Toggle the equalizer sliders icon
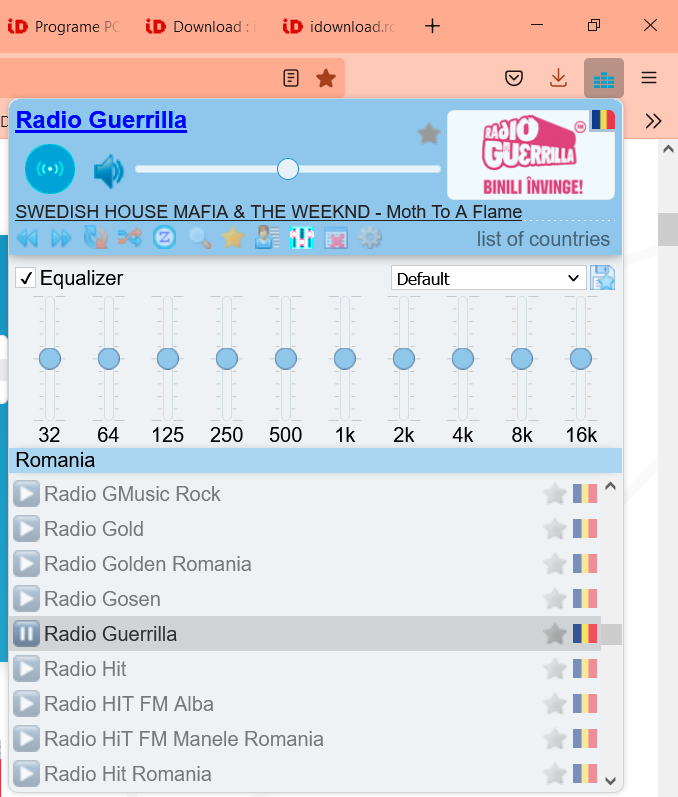Viewport: 678px width, 797px height. (x=302, y=238)
